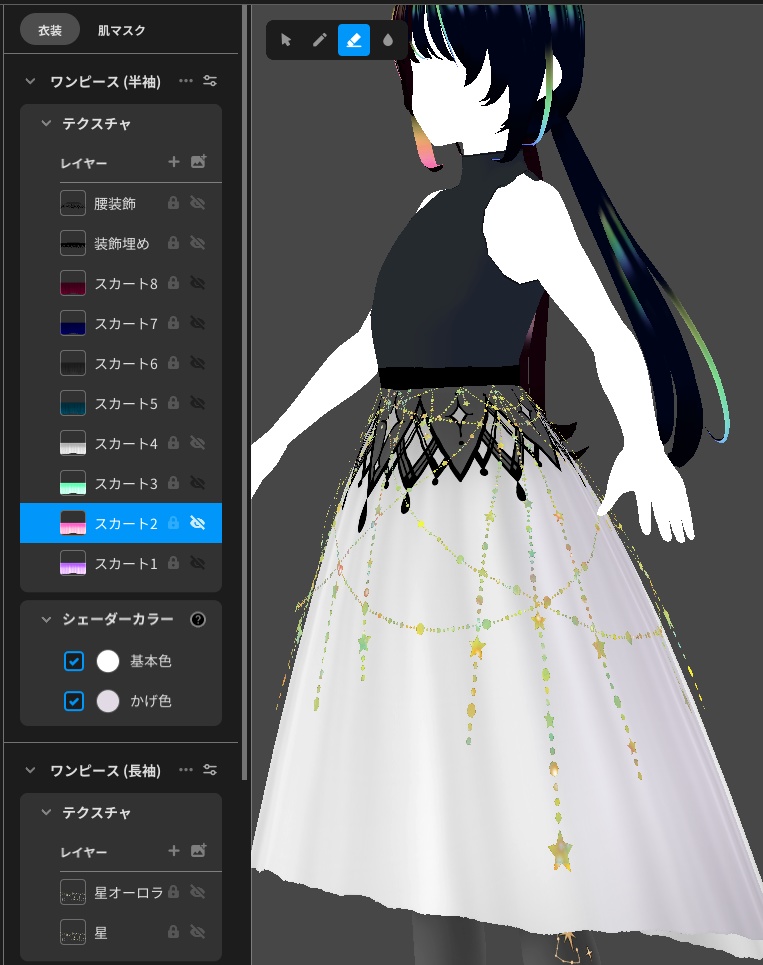Collapse the シェーダーカラー section
This screenshot has height=965, width=763.
point(46,619)
